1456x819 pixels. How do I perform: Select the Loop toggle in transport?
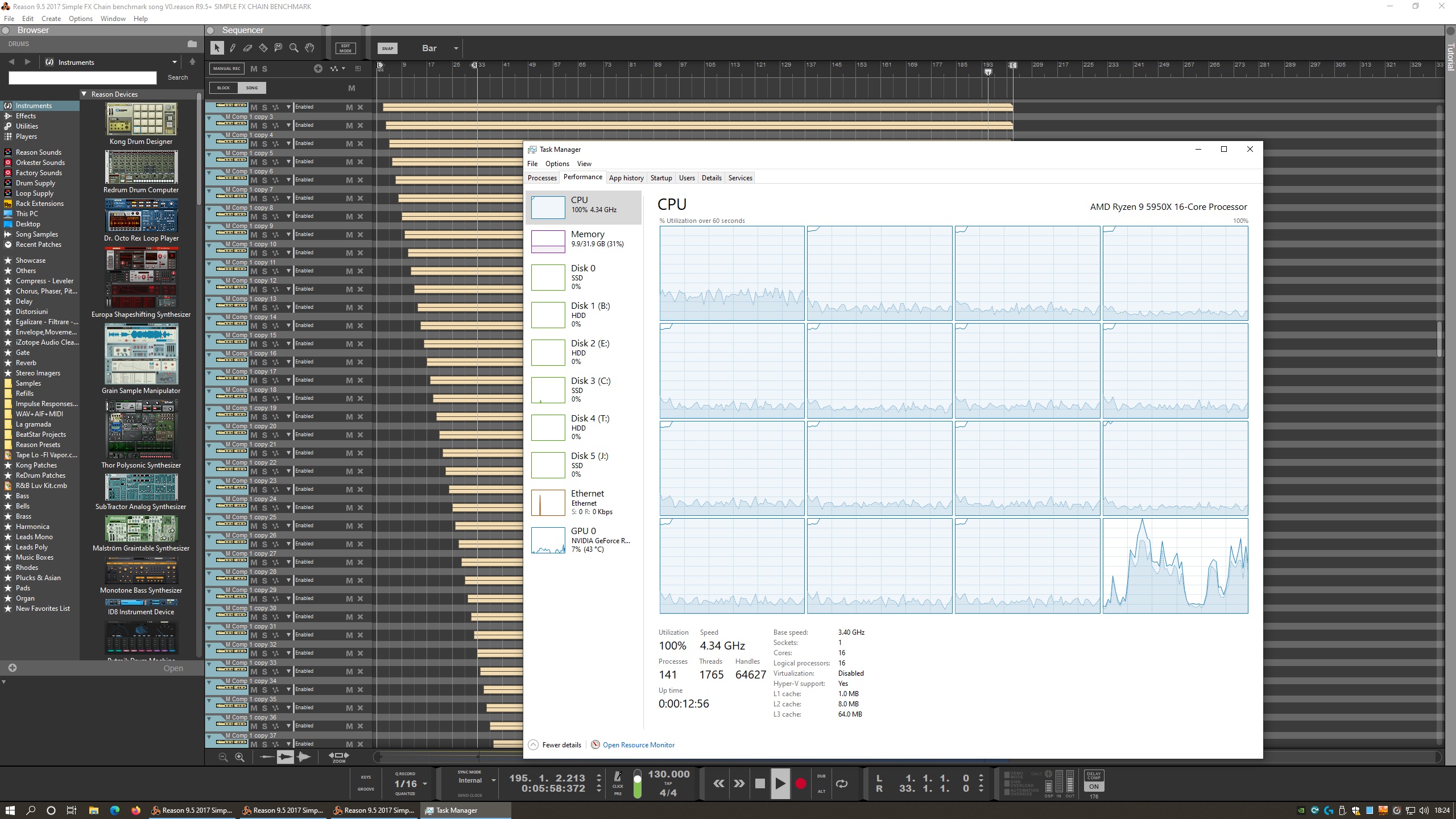point(843,783)
